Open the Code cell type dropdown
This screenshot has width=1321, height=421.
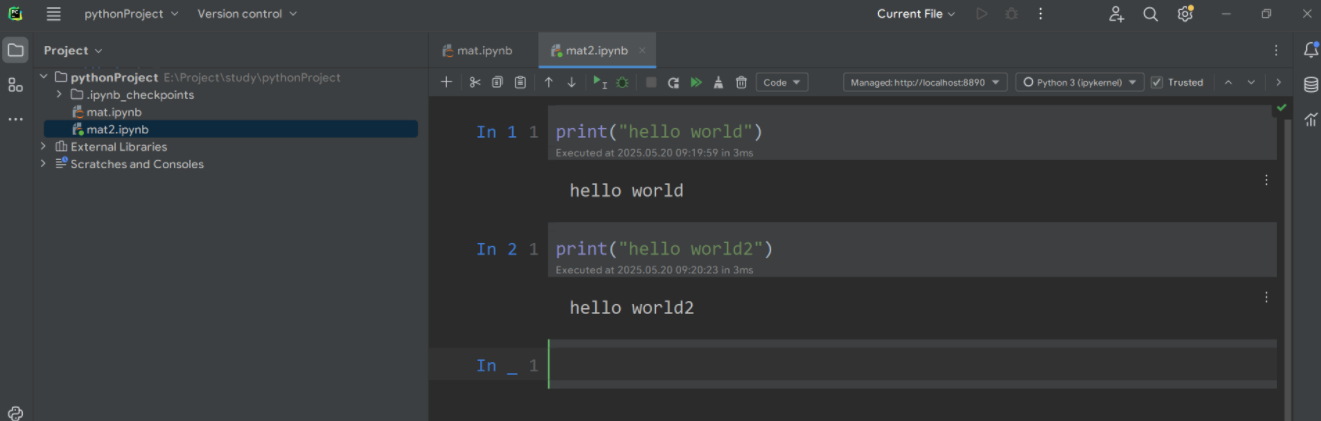pyautogui.click(x=782, y=82)
